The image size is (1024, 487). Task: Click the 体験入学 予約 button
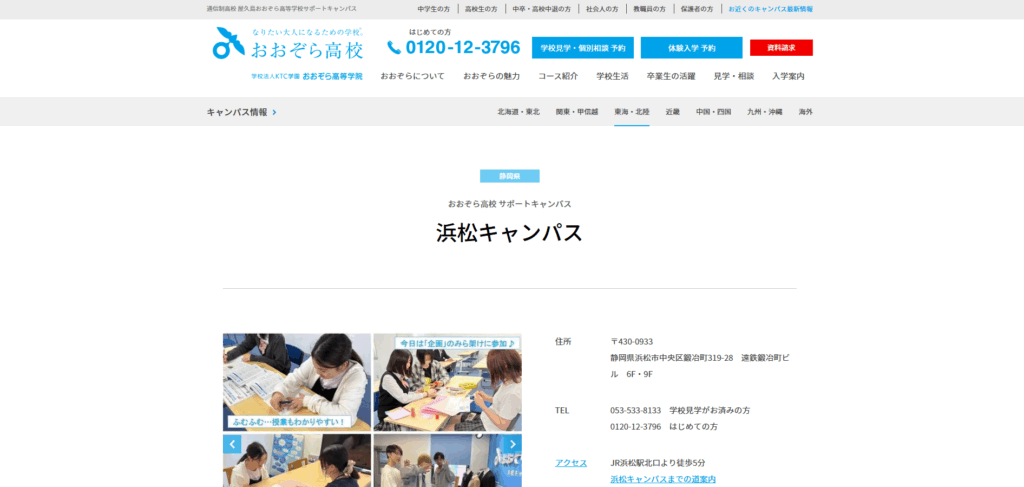(x=691, y=48)
